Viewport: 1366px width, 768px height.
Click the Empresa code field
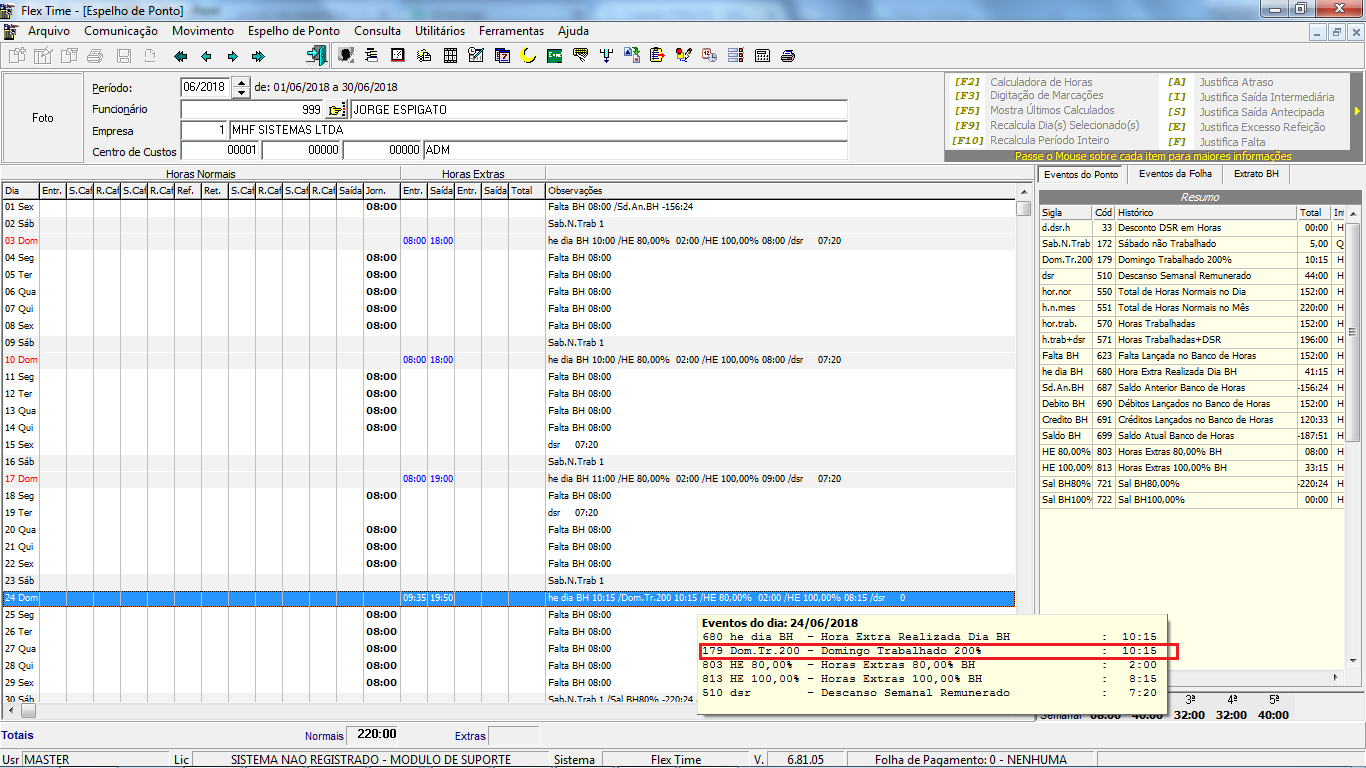205,131
